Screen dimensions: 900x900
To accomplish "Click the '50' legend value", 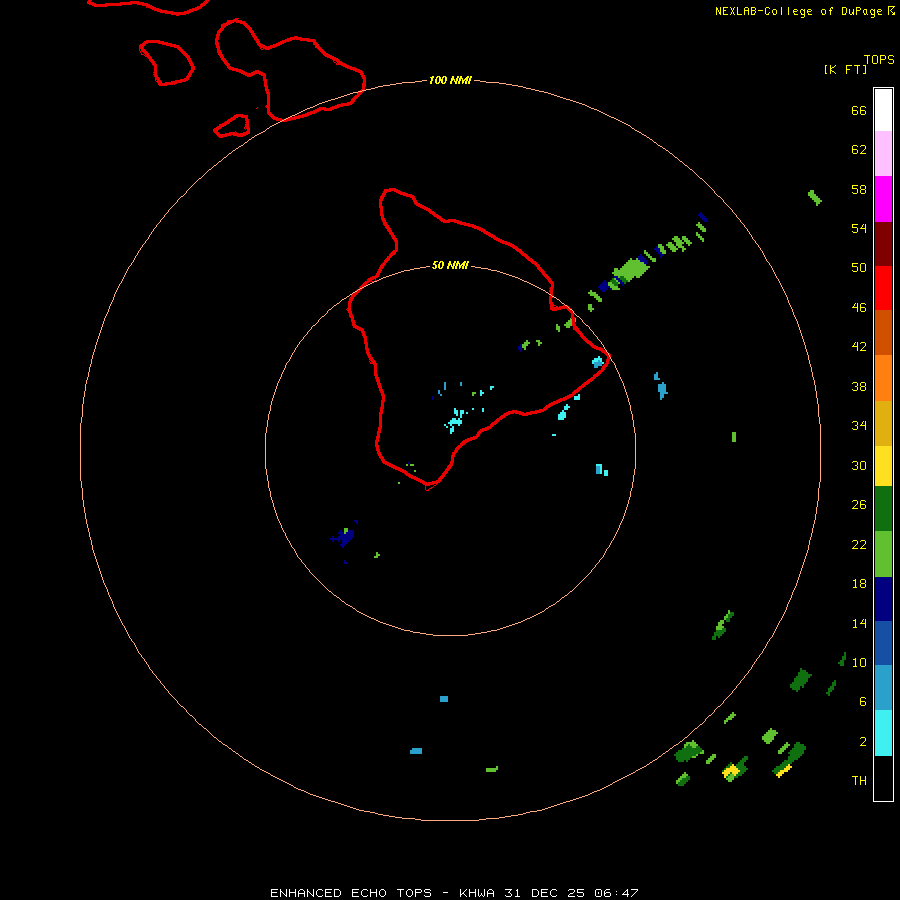I will click(859, 268).
